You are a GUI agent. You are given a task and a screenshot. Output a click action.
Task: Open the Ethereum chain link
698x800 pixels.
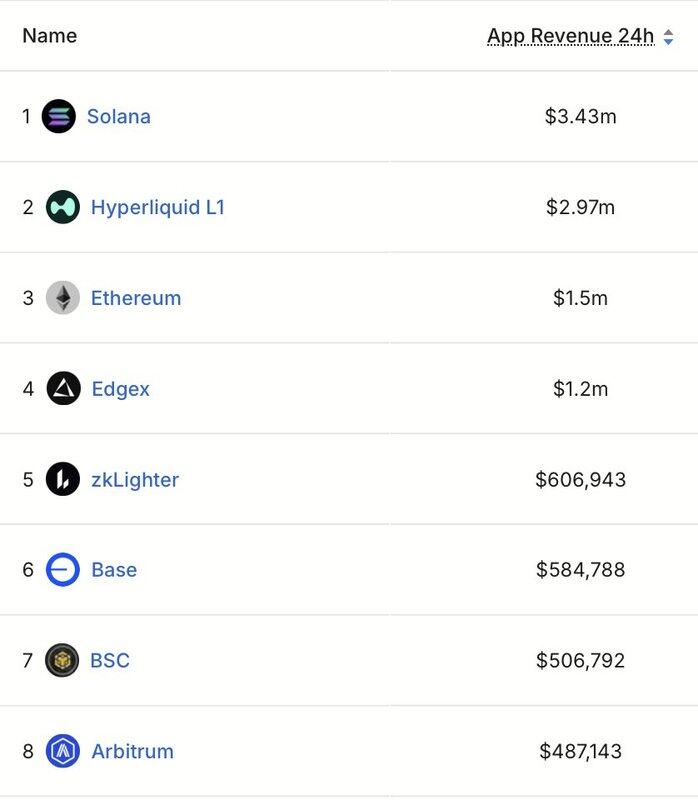pos(136,298)
